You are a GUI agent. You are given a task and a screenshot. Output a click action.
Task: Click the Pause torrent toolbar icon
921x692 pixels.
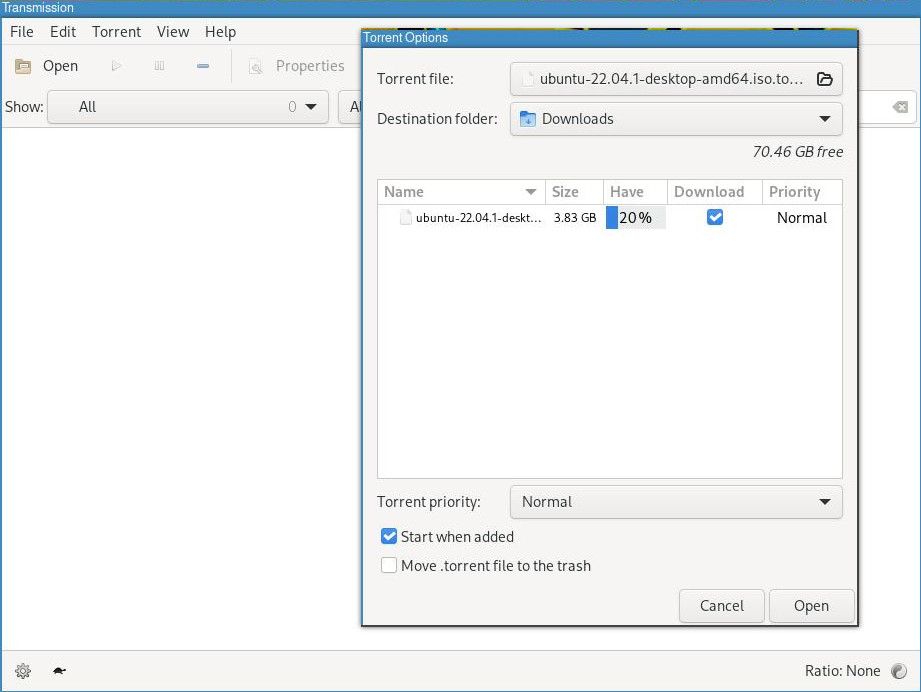click(x=159, y=66)
